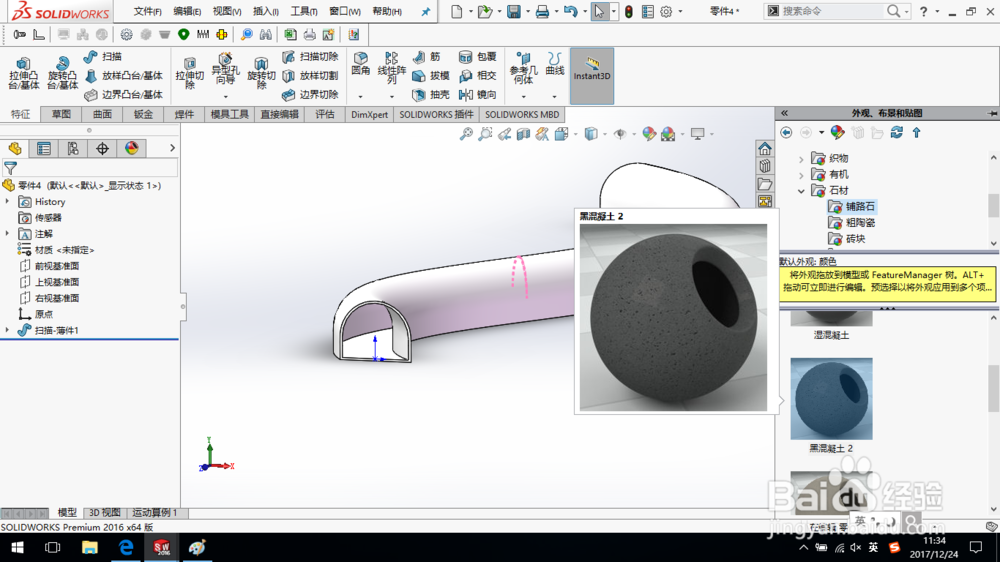This screenshot has height=562, width=1000.
Task: Click the Intersect (相交) tool
Action: click(478, 76)
